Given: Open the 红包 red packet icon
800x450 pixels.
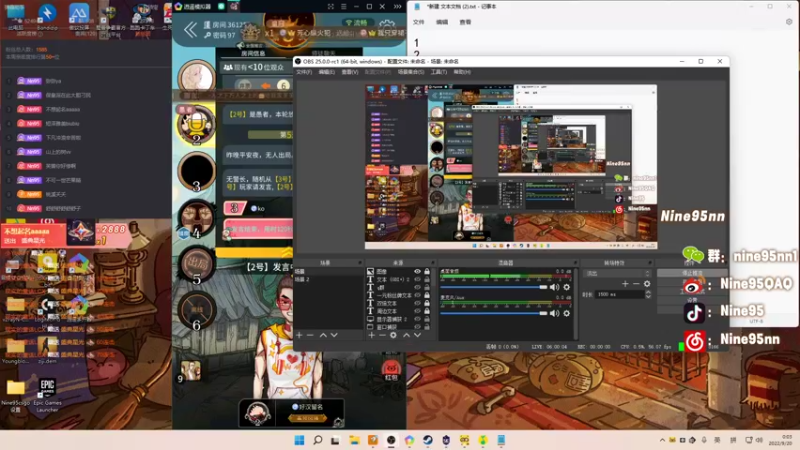Looking at the screenshot, I should [391, 370].
